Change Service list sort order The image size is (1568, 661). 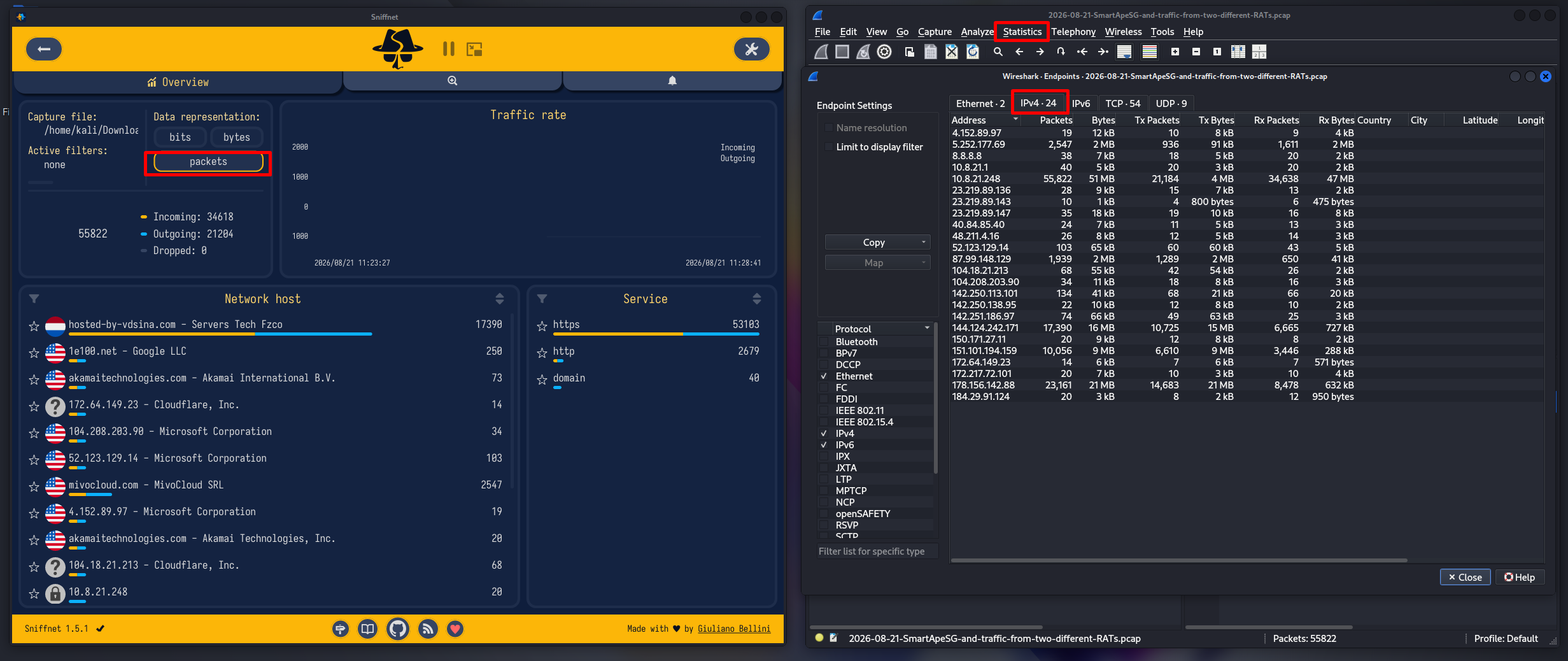click(x=757, y=299)
